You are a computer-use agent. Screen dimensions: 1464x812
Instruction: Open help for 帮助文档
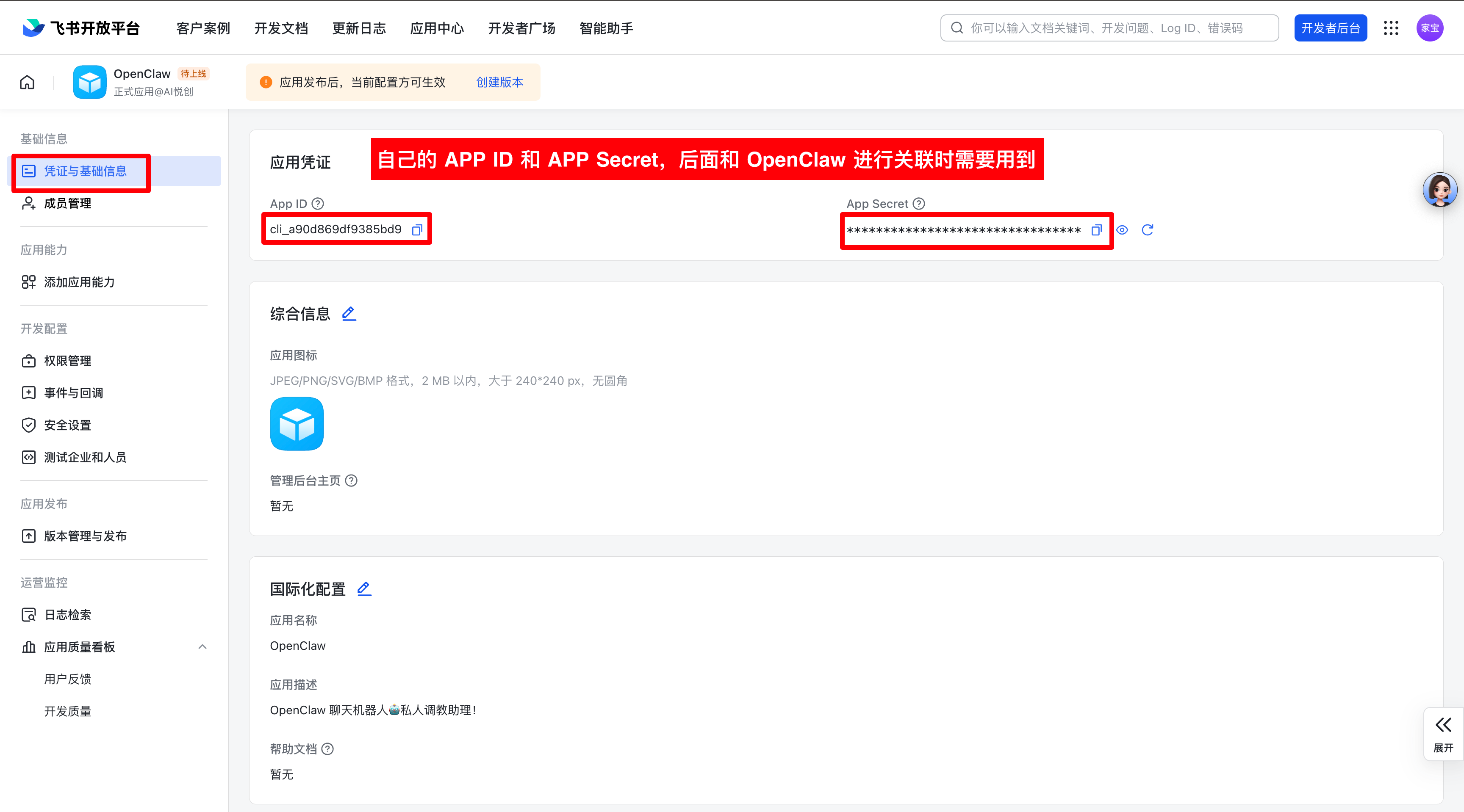click(328, 749)
